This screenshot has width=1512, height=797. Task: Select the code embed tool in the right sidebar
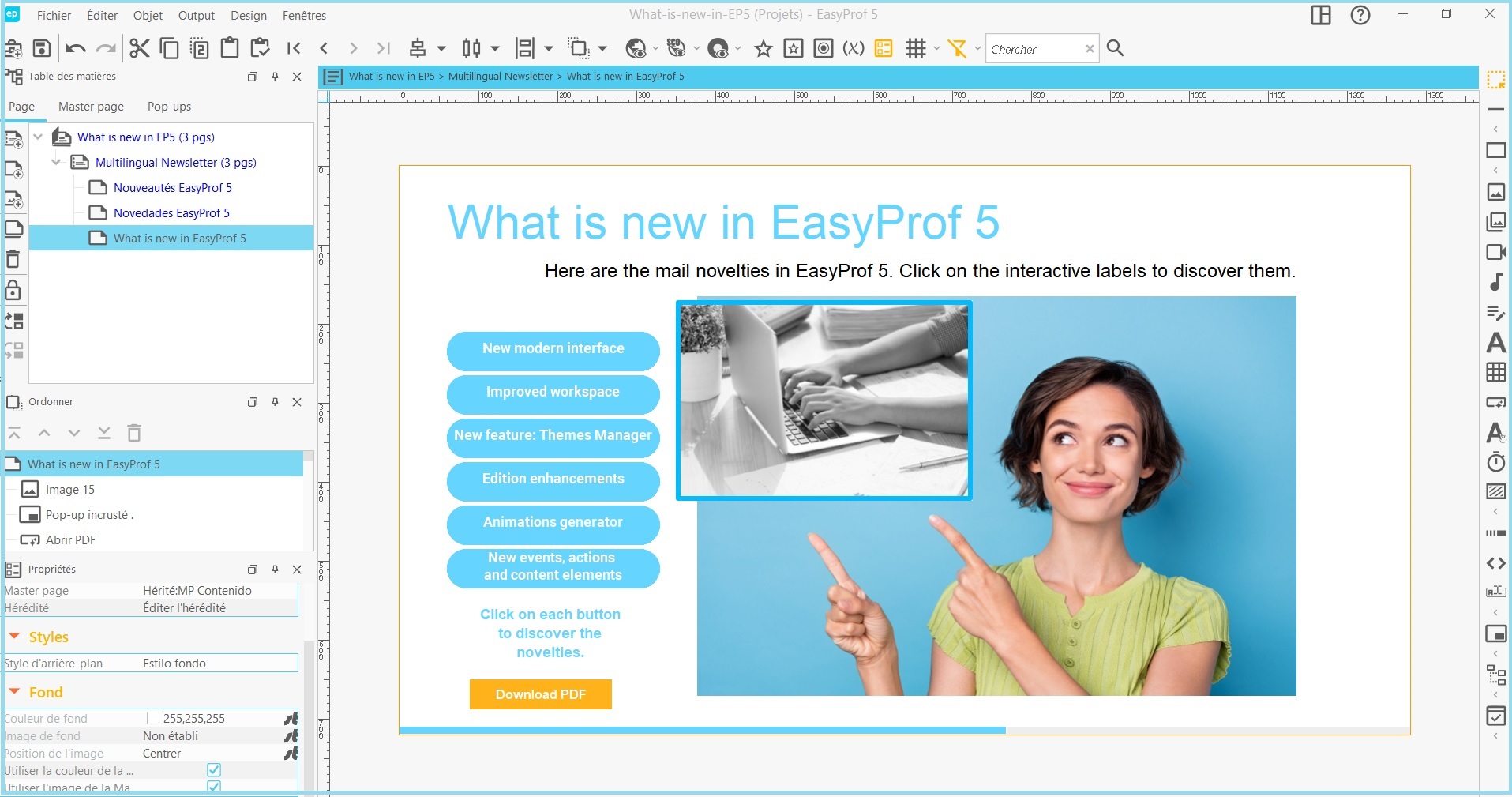tap(1495, 563)
